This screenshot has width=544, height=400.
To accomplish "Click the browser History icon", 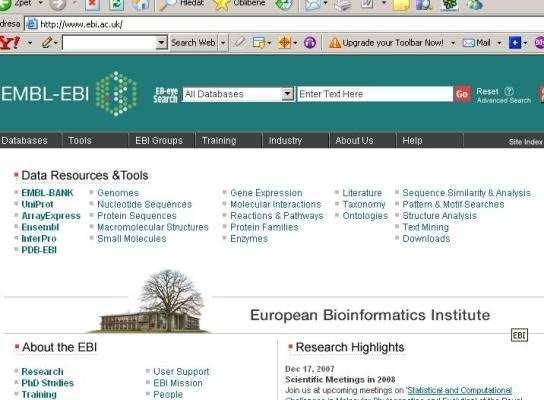I will 284,4.
